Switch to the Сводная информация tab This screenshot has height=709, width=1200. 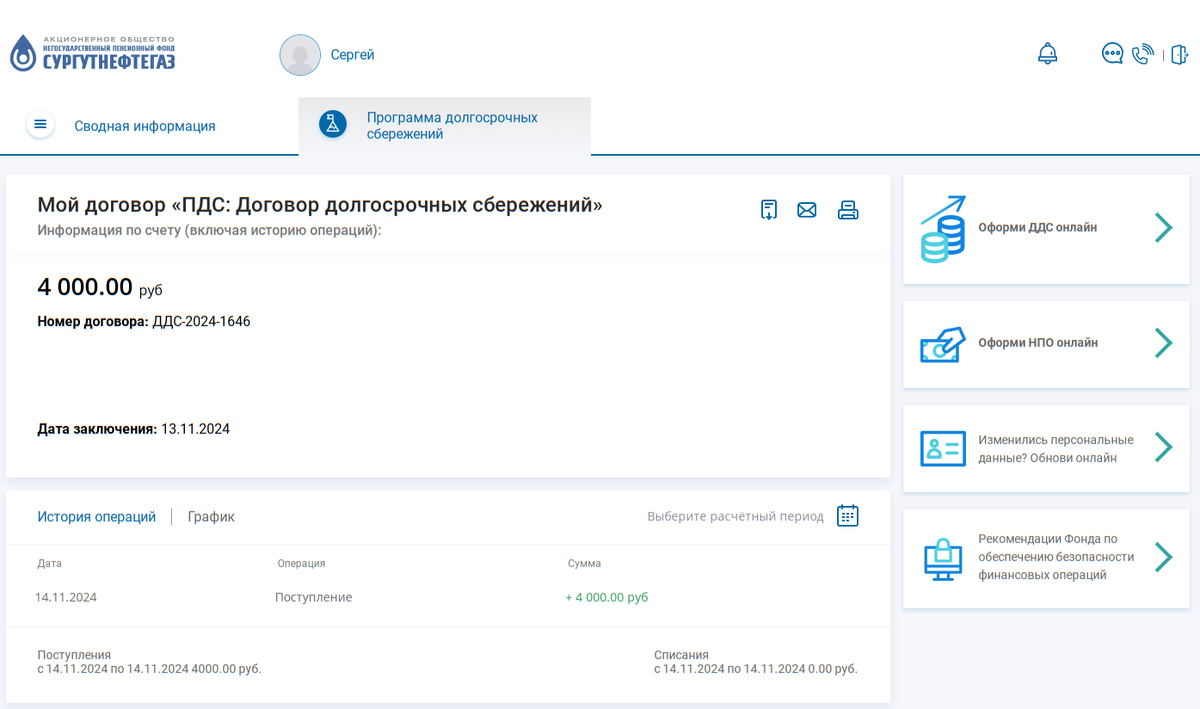[144, 126]
